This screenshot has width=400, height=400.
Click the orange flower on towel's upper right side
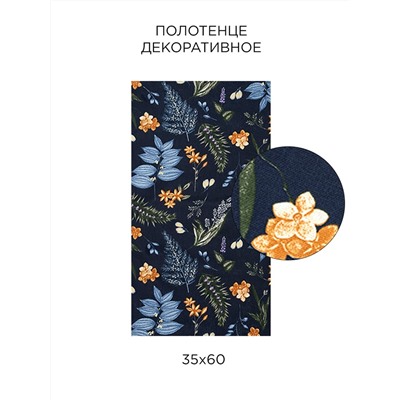click(239, 139)
